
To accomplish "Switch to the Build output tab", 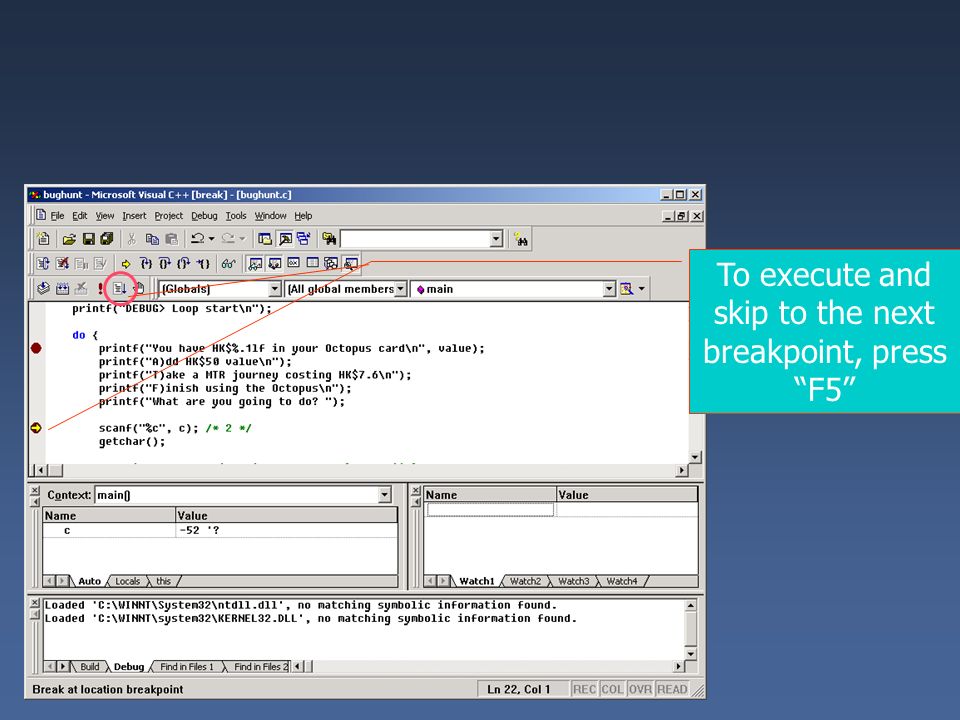I will point(89,667).
